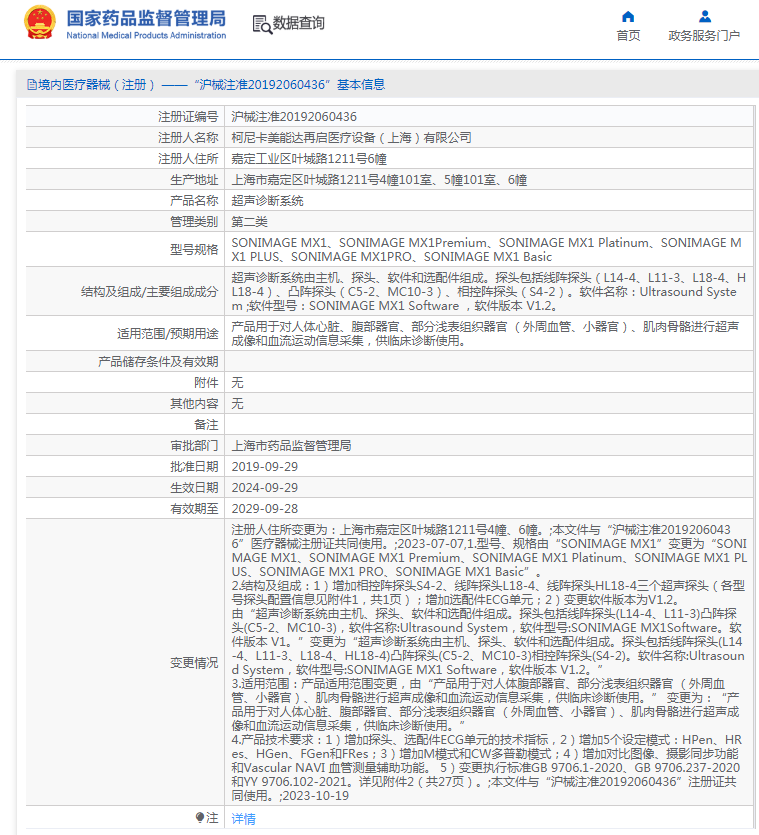
Task: Click the 批准日期 row label
Action: pyautogui.click(x=194, y=466)
